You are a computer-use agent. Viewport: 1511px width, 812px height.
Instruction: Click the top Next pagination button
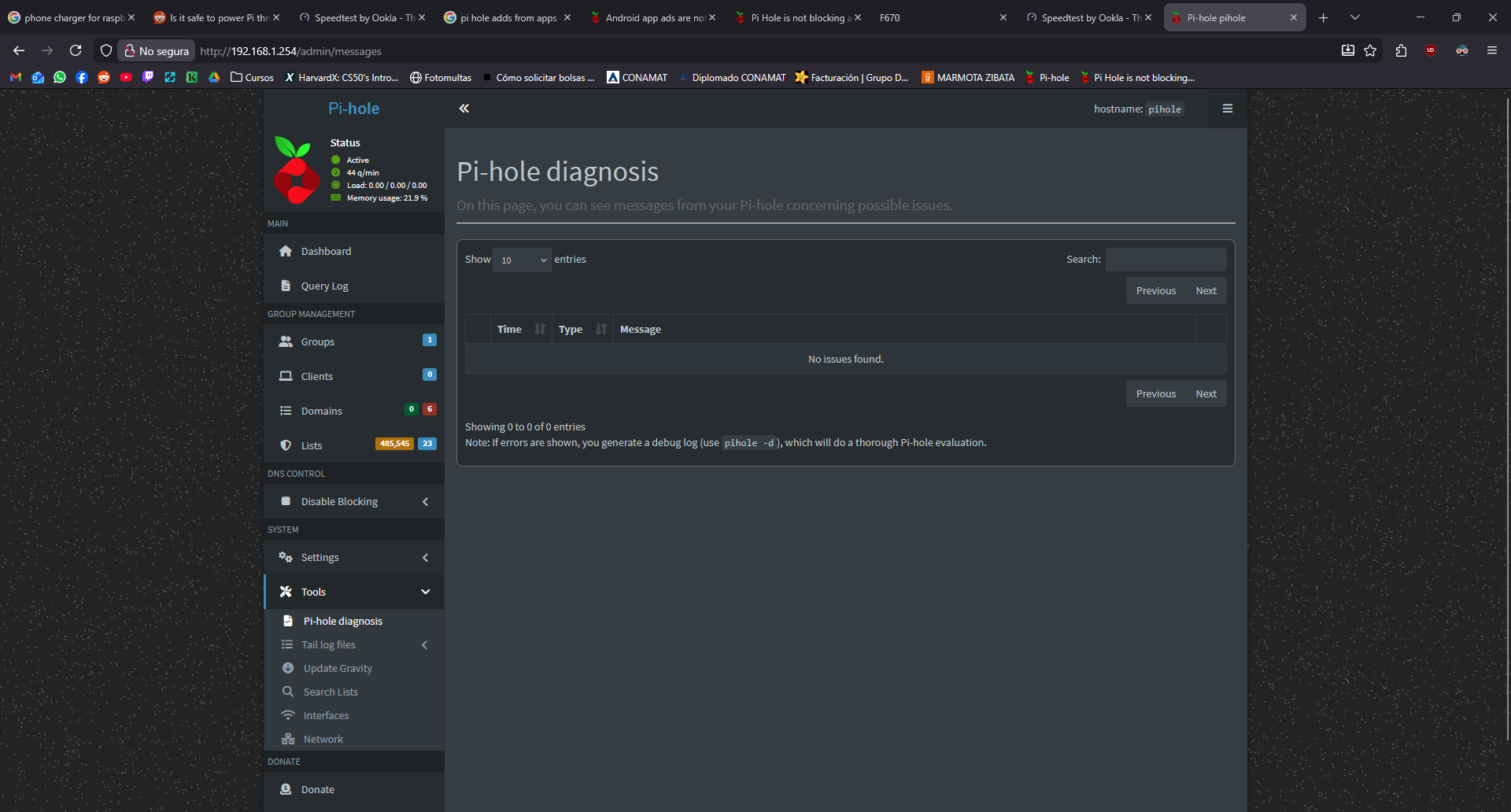click(x=1206, y=291)
